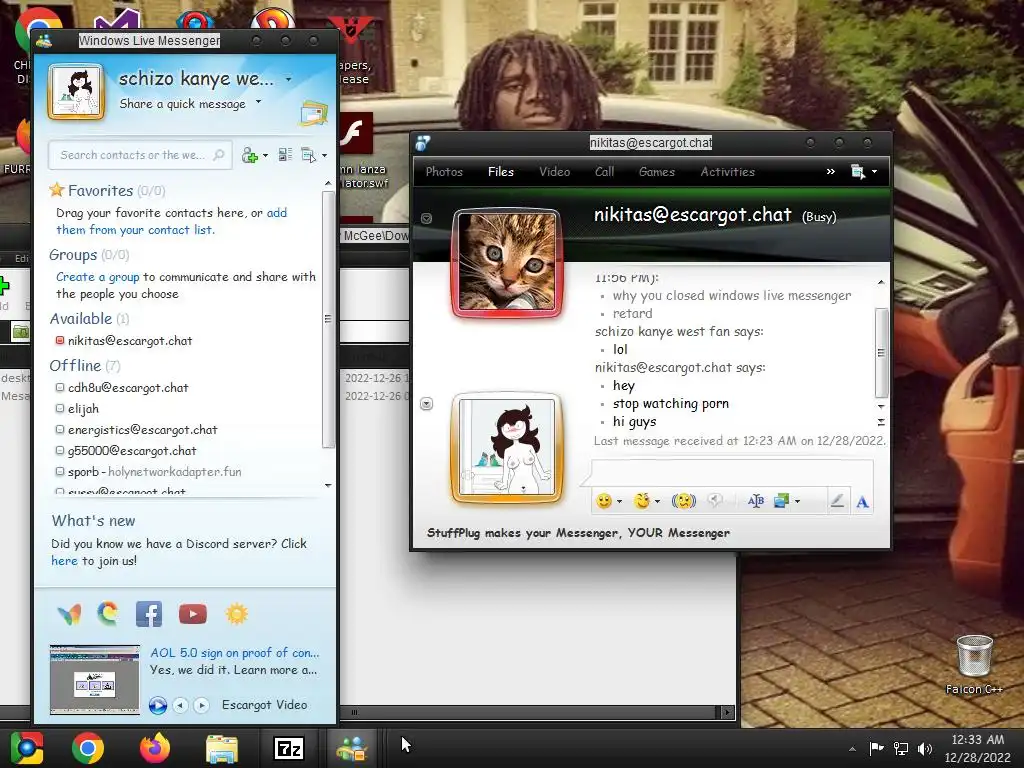Click the search magnifier icon
Screen dimensions: 1024x768
point(219,155)
